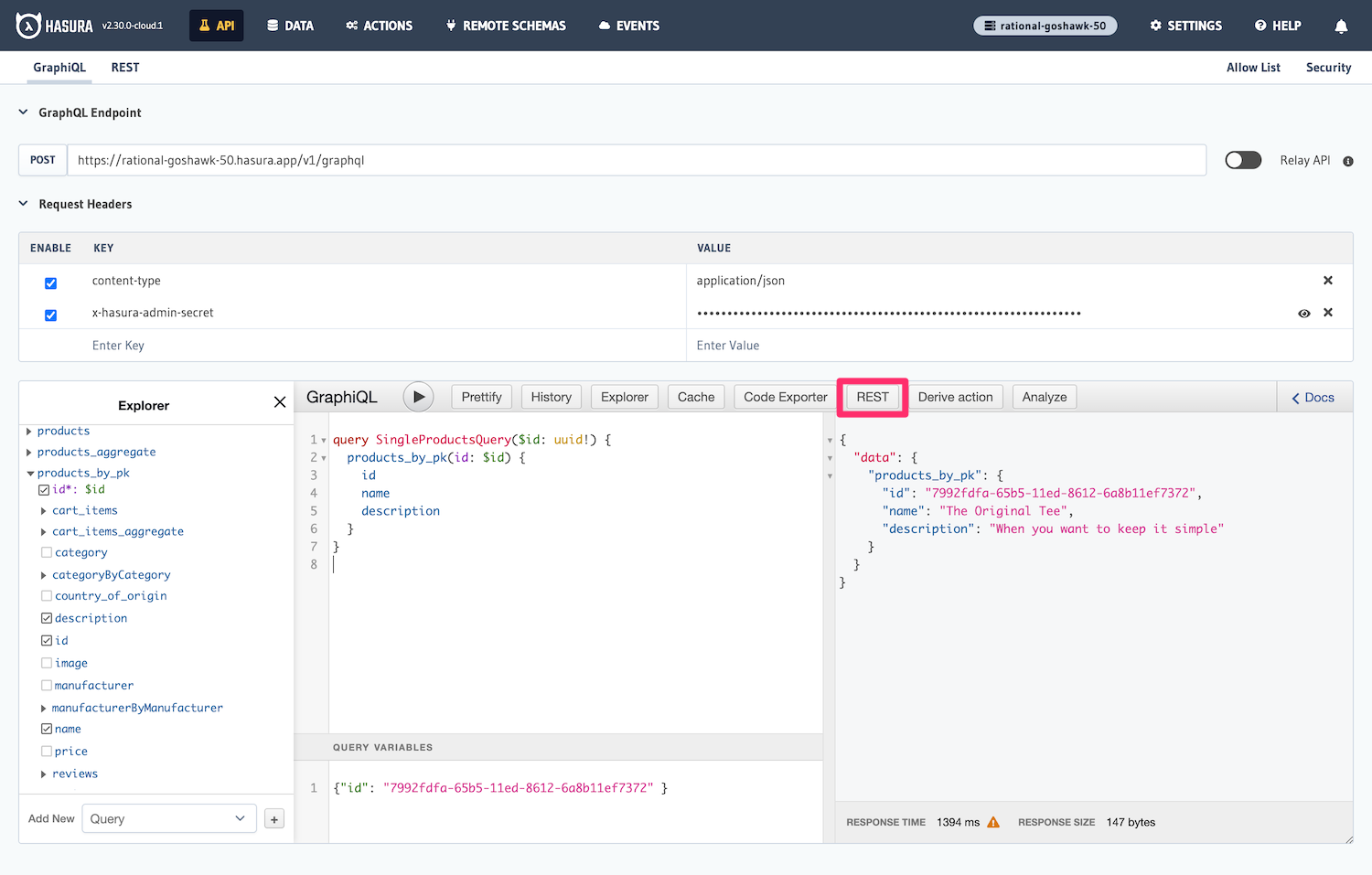Collapse the GraphQL Endpoint section
This screenshot has width=1372, height=875.
click(22, 112)
